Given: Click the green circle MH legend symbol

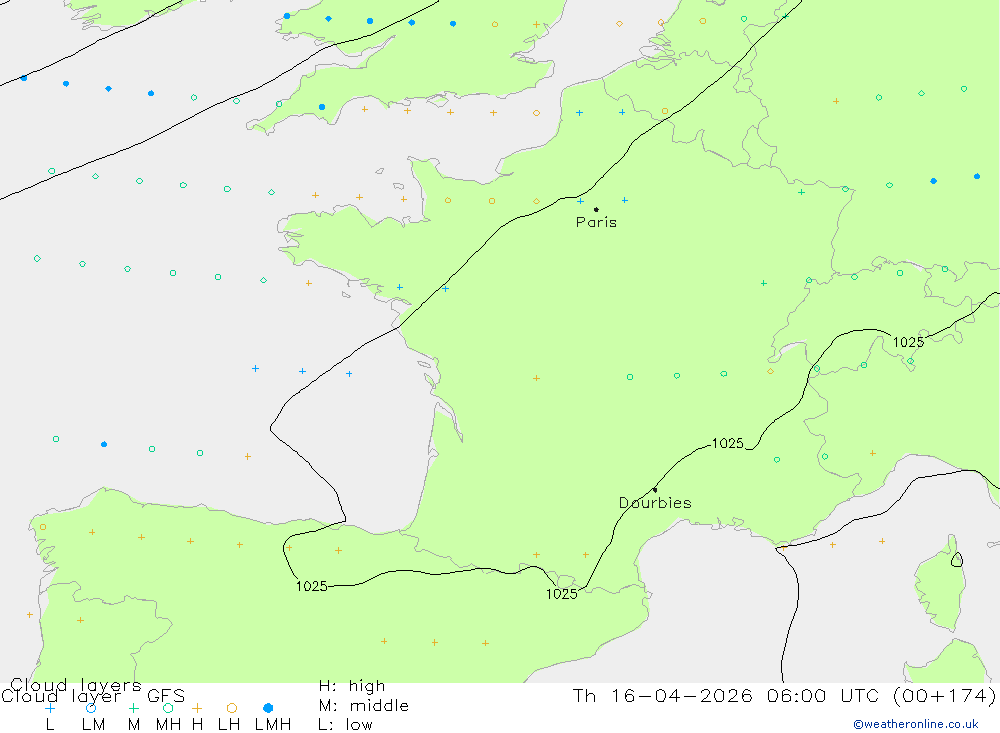Looking at the screenshot, I should (168, 708).
